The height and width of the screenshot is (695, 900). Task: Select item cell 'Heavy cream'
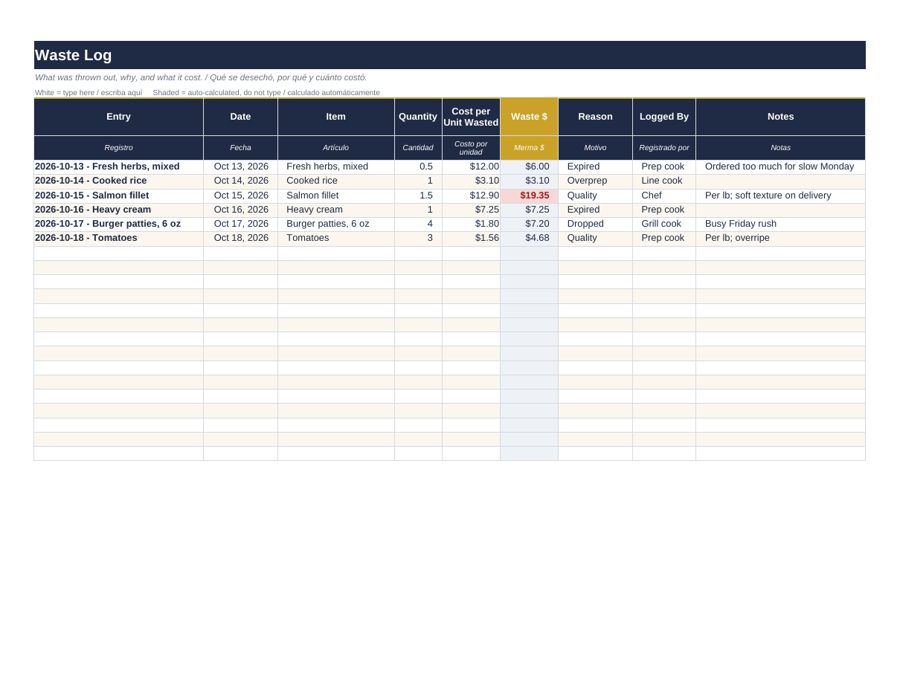click(336, 209)
